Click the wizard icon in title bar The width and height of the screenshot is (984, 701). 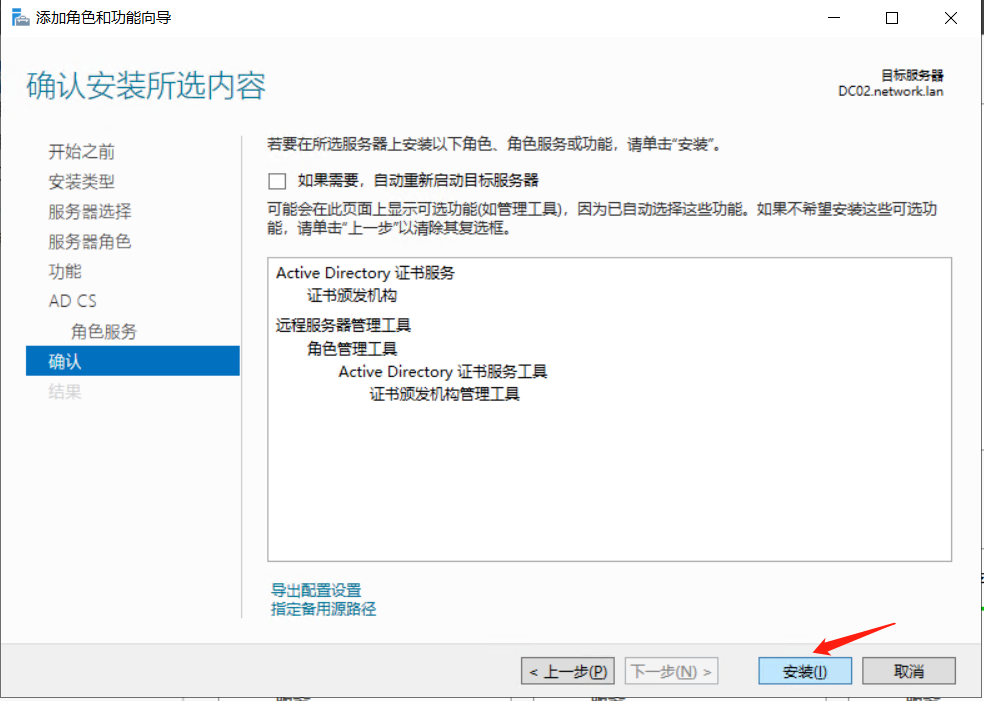pos(20,18)
